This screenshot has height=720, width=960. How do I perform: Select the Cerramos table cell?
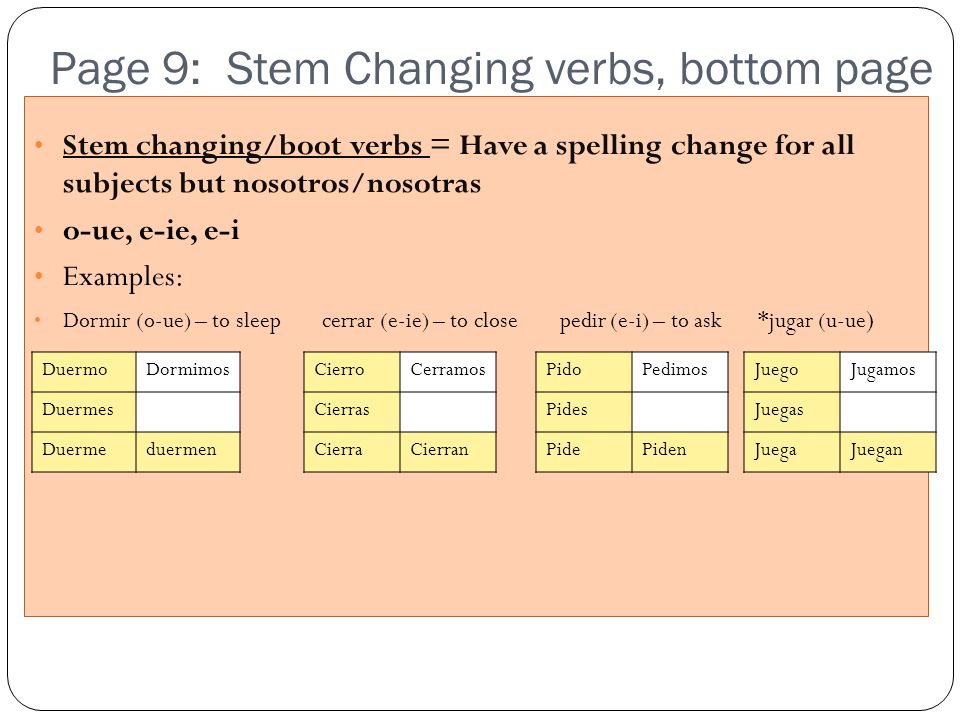click(x=448, y=372)
